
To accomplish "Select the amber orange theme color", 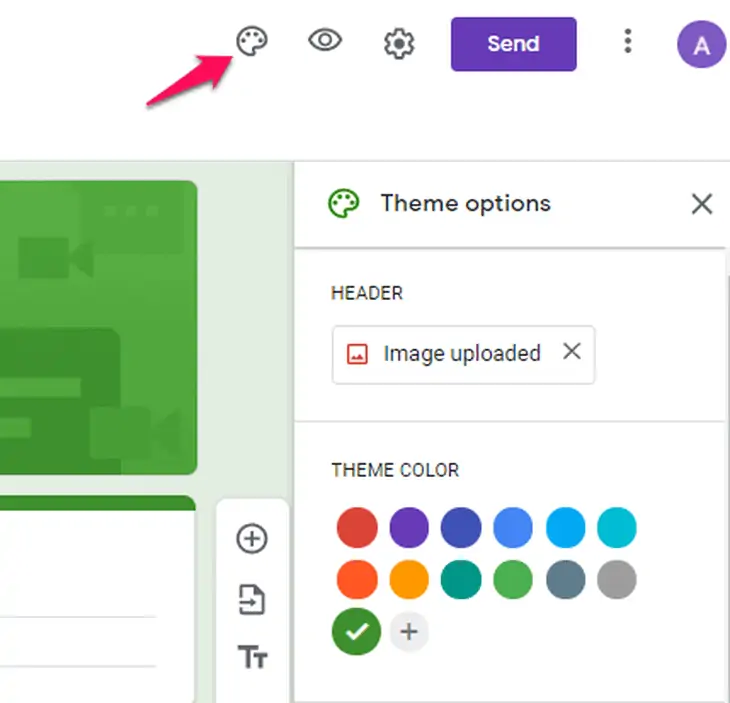I will [x=409, y=580].
